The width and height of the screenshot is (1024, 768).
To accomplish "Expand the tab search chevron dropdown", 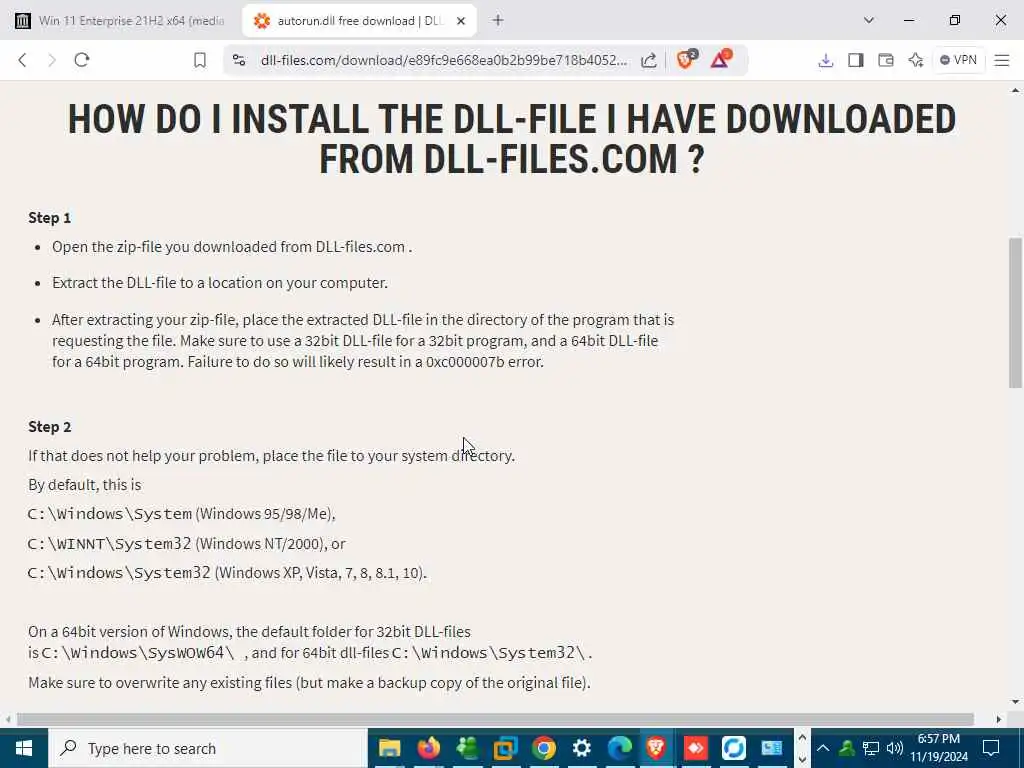I will point(869,20).
